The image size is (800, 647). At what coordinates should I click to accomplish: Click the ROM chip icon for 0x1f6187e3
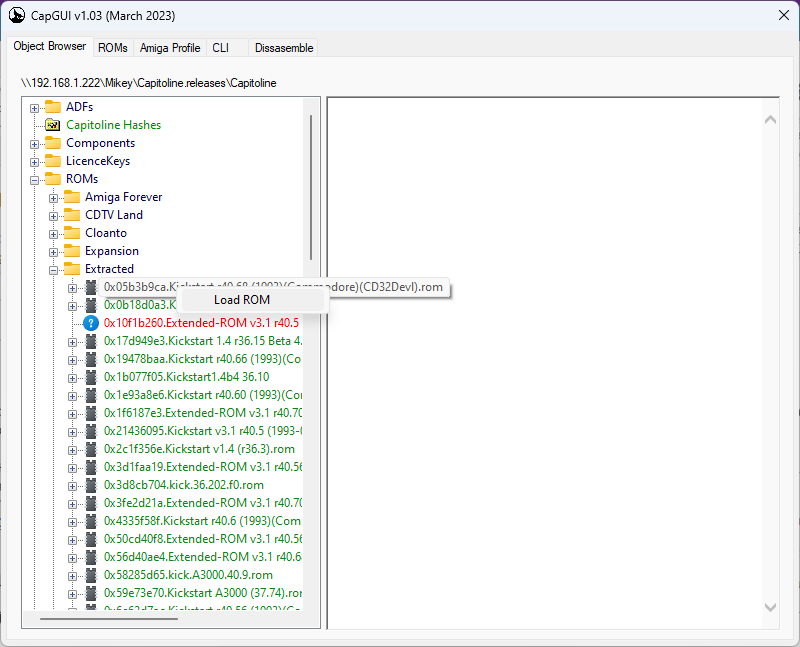[91, 413]
